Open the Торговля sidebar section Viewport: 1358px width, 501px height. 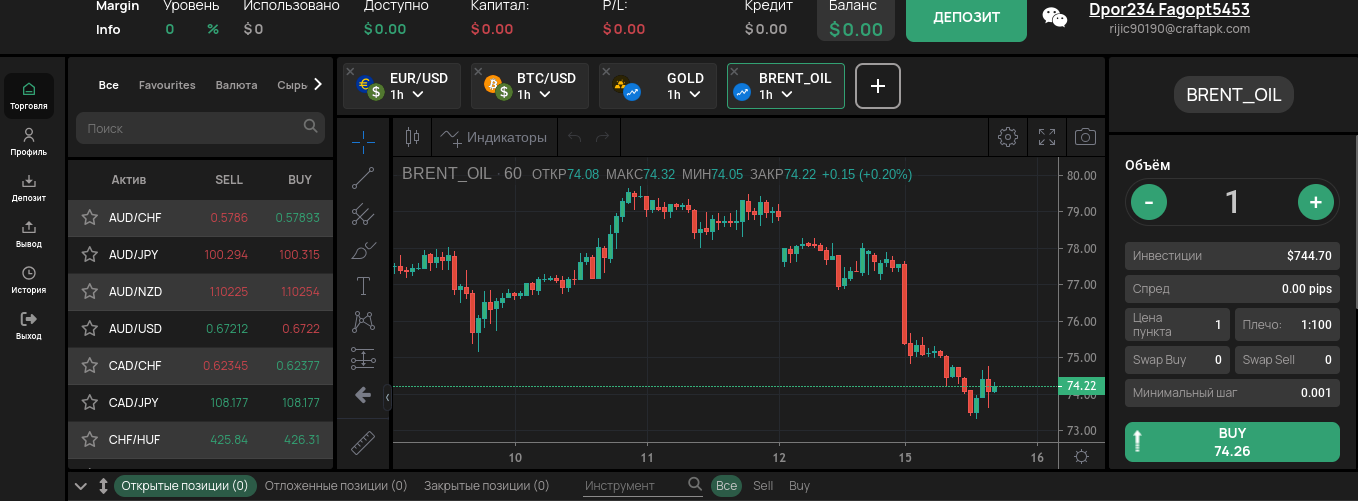(x=28, y=95)
